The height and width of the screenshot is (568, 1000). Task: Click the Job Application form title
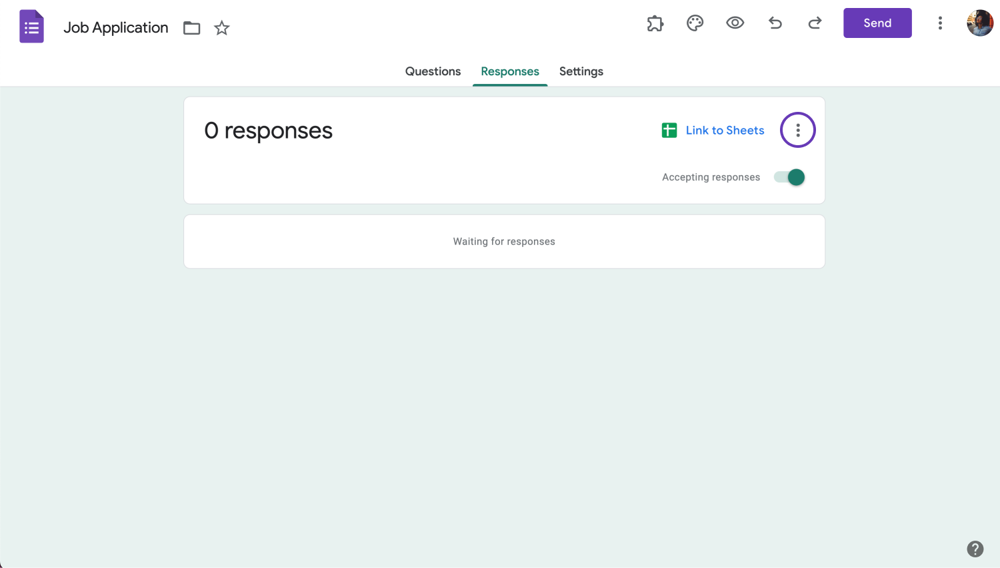pos(116,28)
